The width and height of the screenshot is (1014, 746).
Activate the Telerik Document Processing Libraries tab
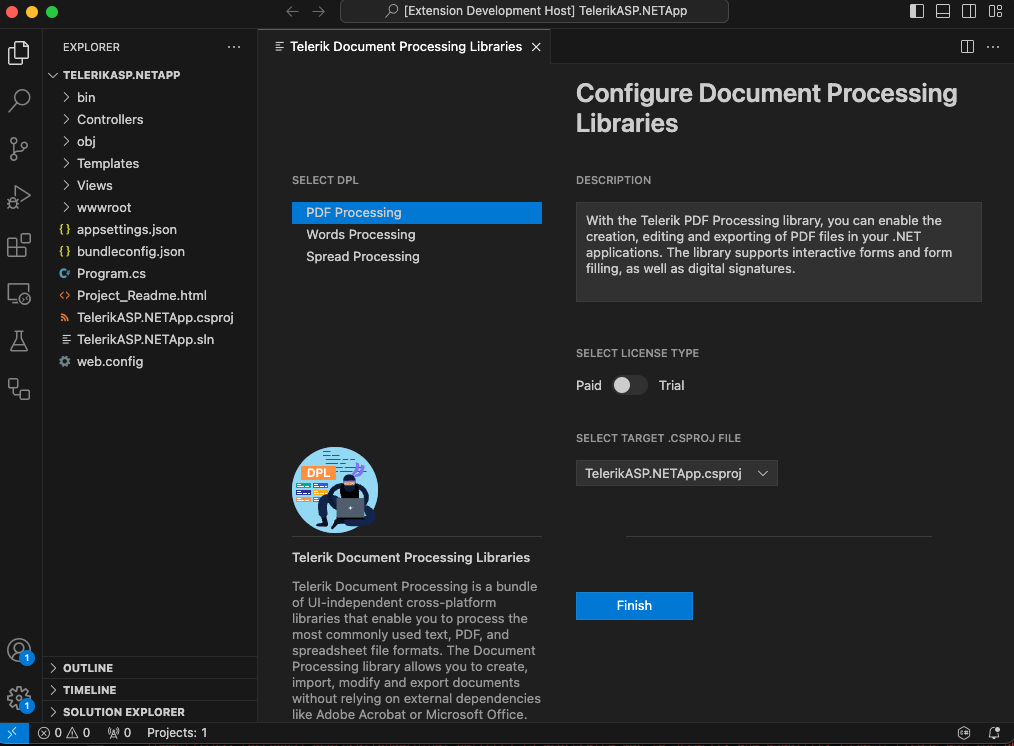(x=405, y=47)
